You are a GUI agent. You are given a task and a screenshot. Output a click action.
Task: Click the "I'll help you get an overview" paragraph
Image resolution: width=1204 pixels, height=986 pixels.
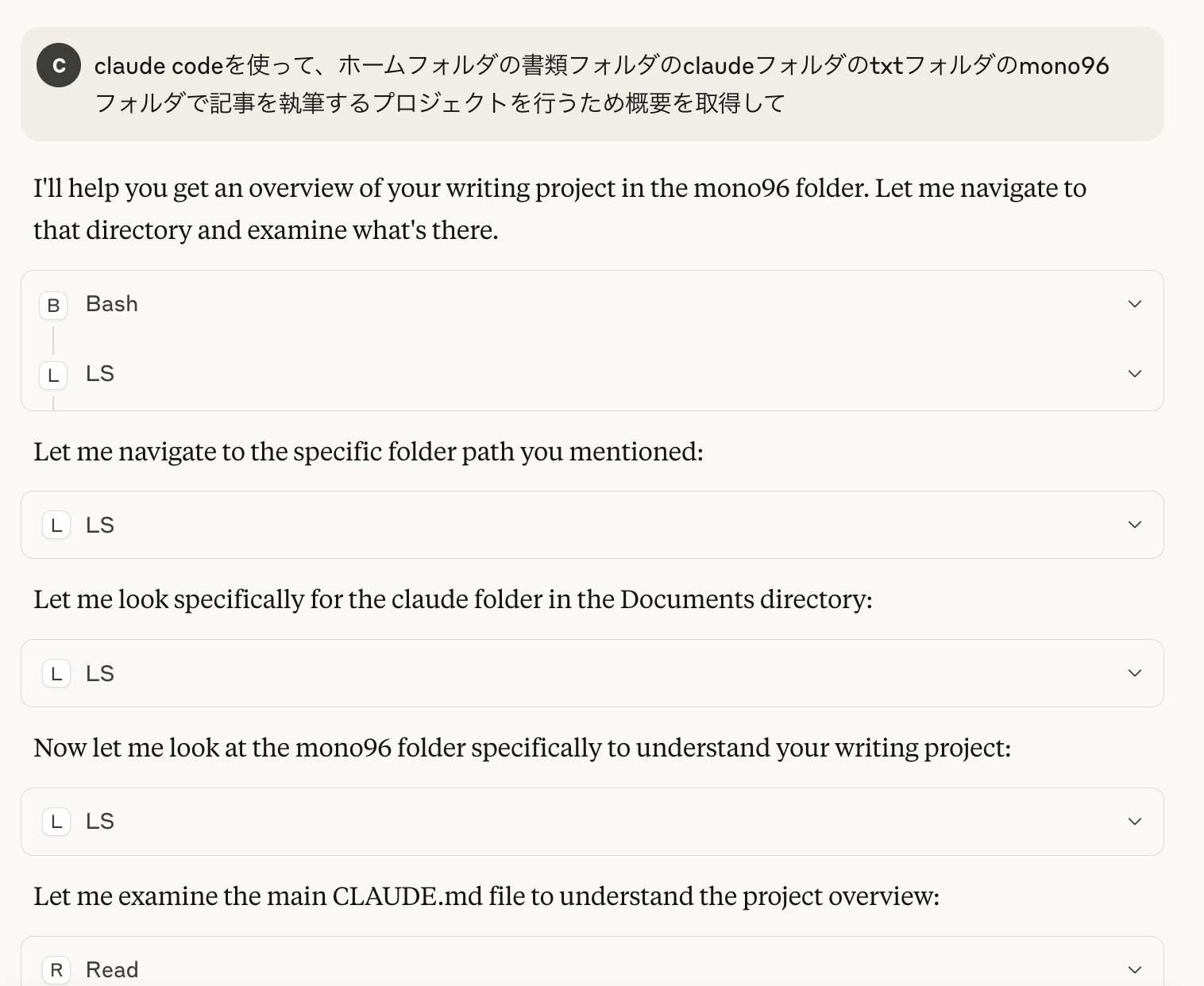[560, 209]
